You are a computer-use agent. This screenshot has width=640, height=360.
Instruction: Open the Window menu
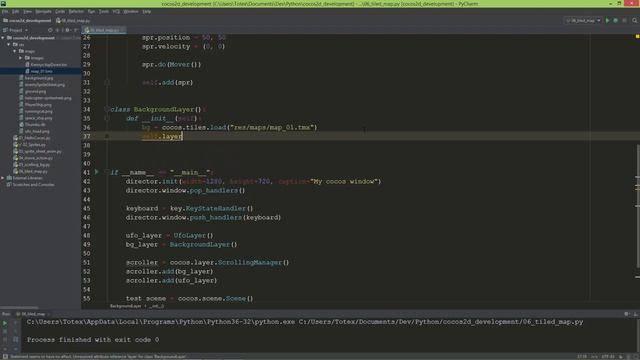tap(131, 11)
